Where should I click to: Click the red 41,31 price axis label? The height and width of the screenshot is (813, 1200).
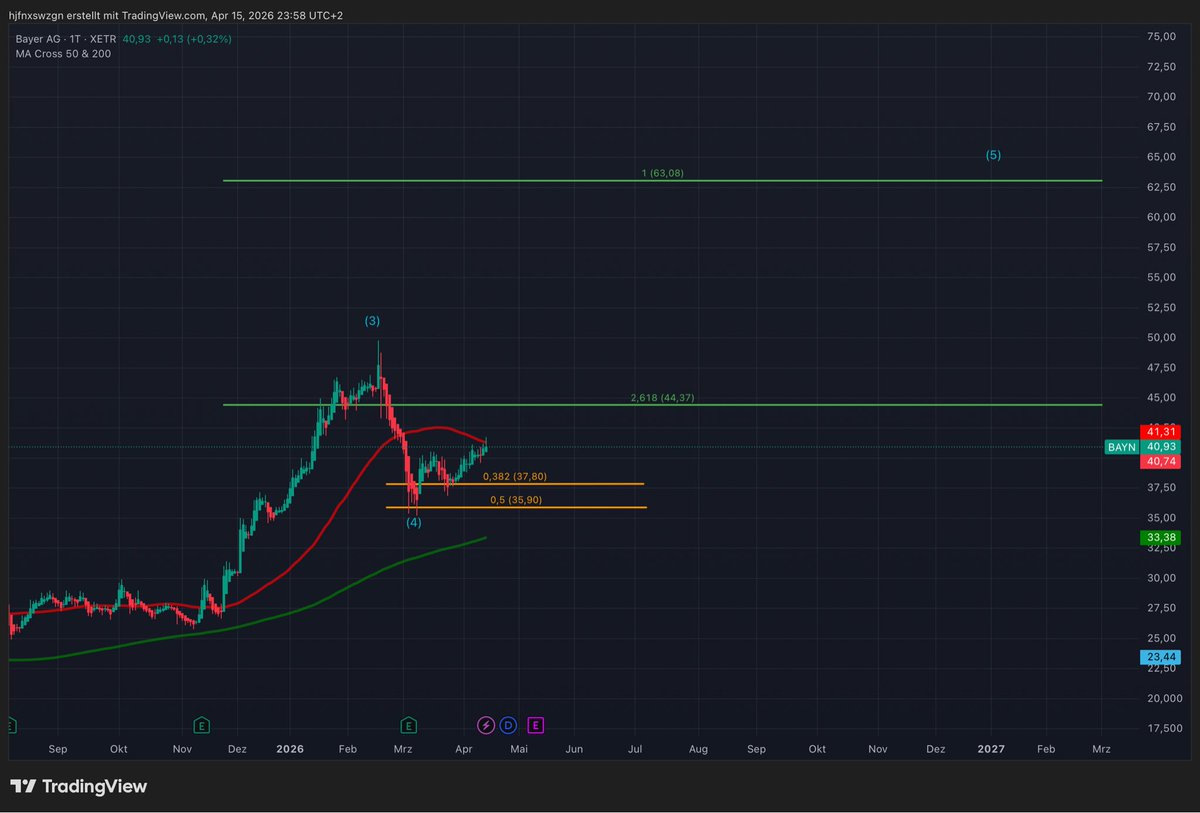click(x=1160, y=431)
